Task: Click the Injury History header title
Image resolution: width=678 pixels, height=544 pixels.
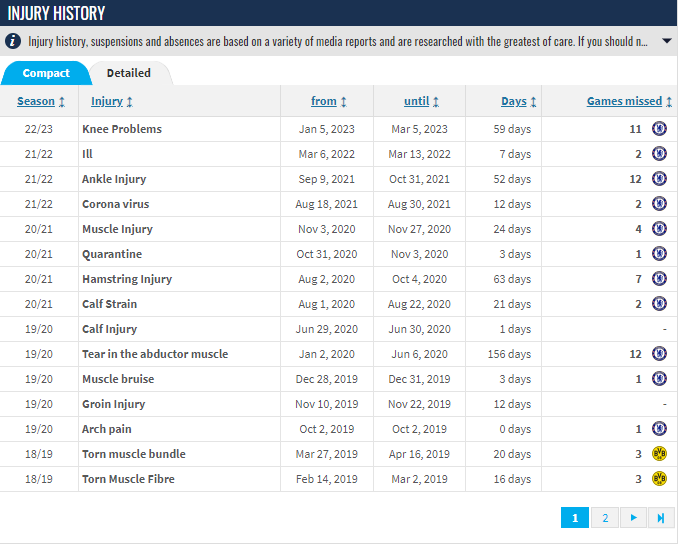Action: [x=56, y=13]
